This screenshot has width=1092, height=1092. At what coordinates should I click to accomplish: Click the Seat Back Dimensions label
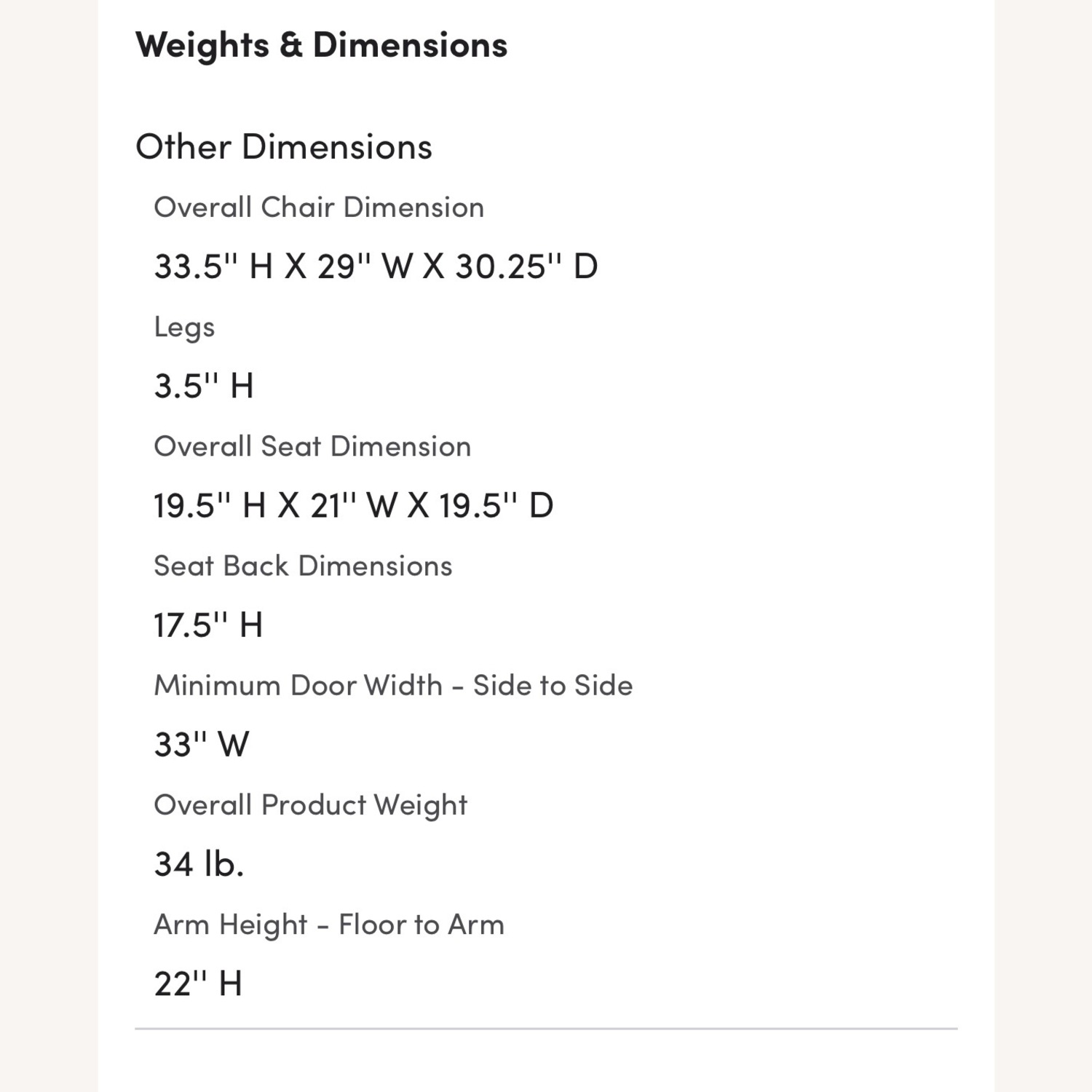click(x=303, y=566)
